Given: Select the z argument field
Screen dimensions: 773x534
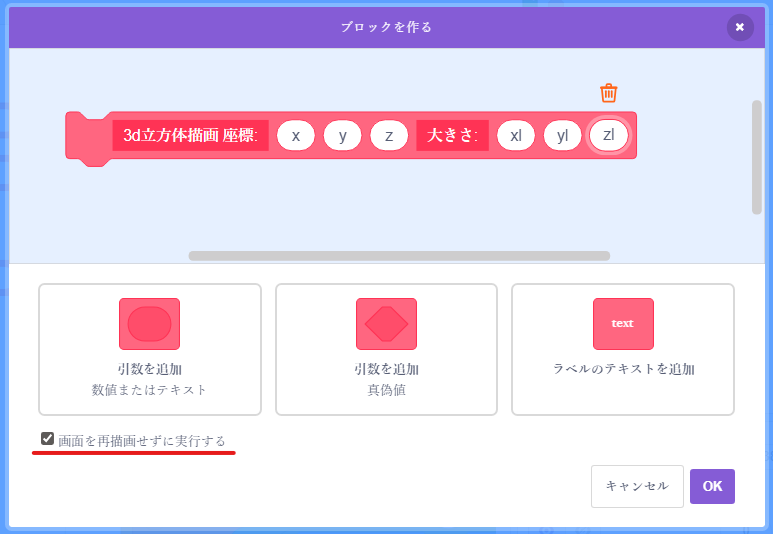Looking at the screenshot, I should [x=389, y=135].
